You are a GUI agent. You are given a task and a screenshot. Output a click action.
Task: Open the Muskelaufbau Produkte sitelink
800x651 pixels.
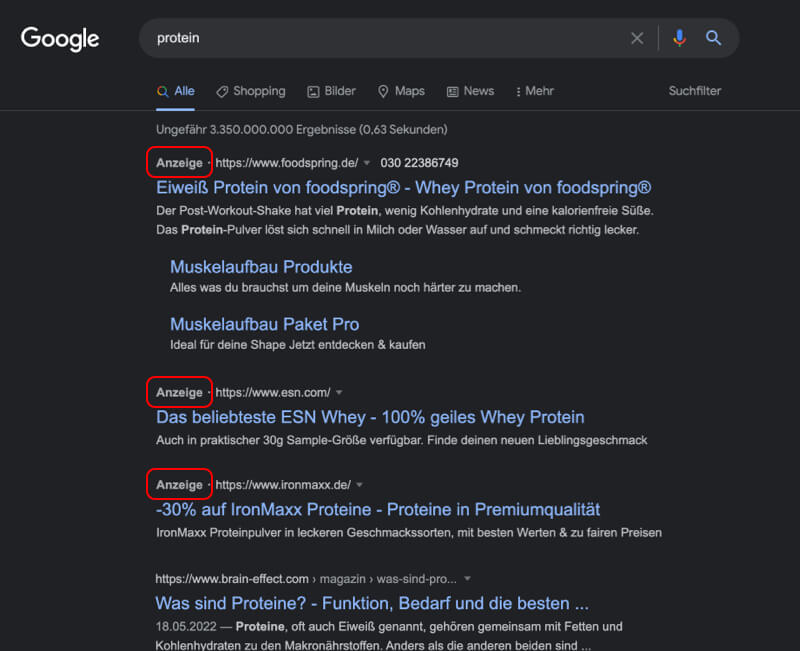point(261,267)
